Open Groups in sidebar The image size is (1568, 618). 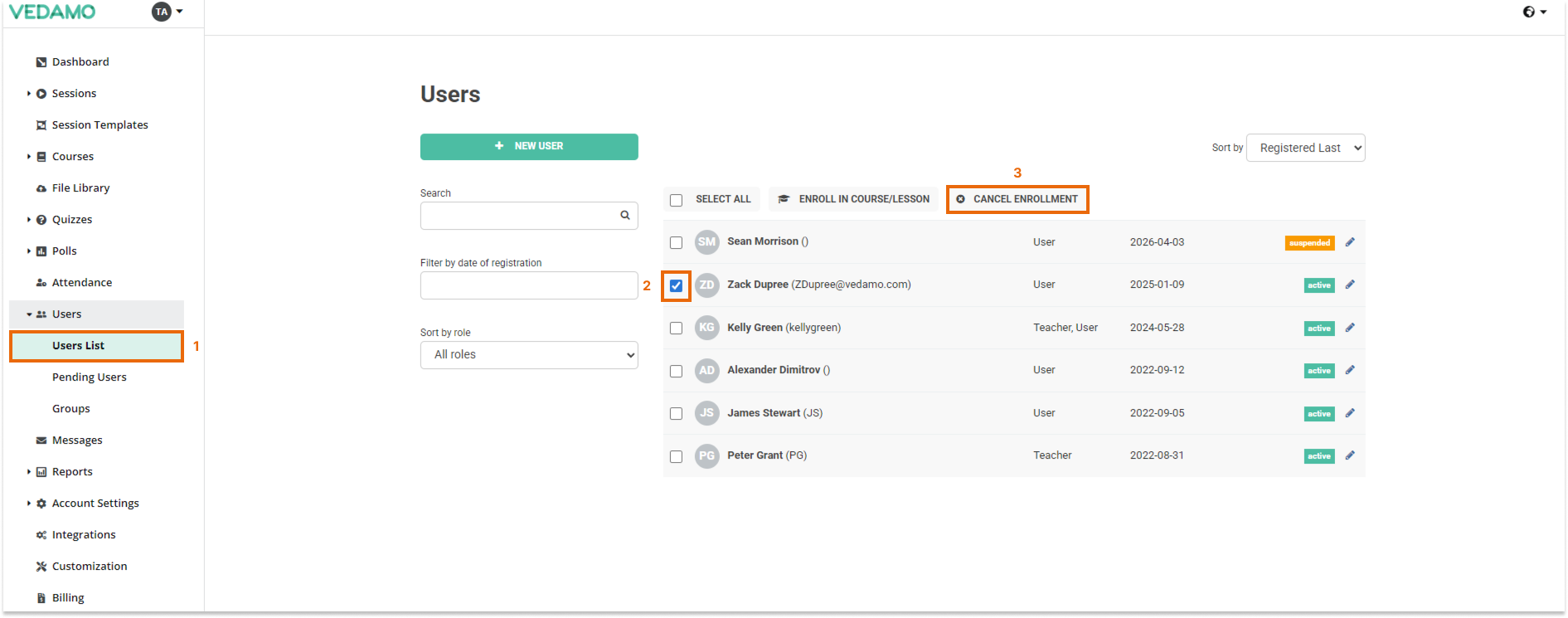71,409
